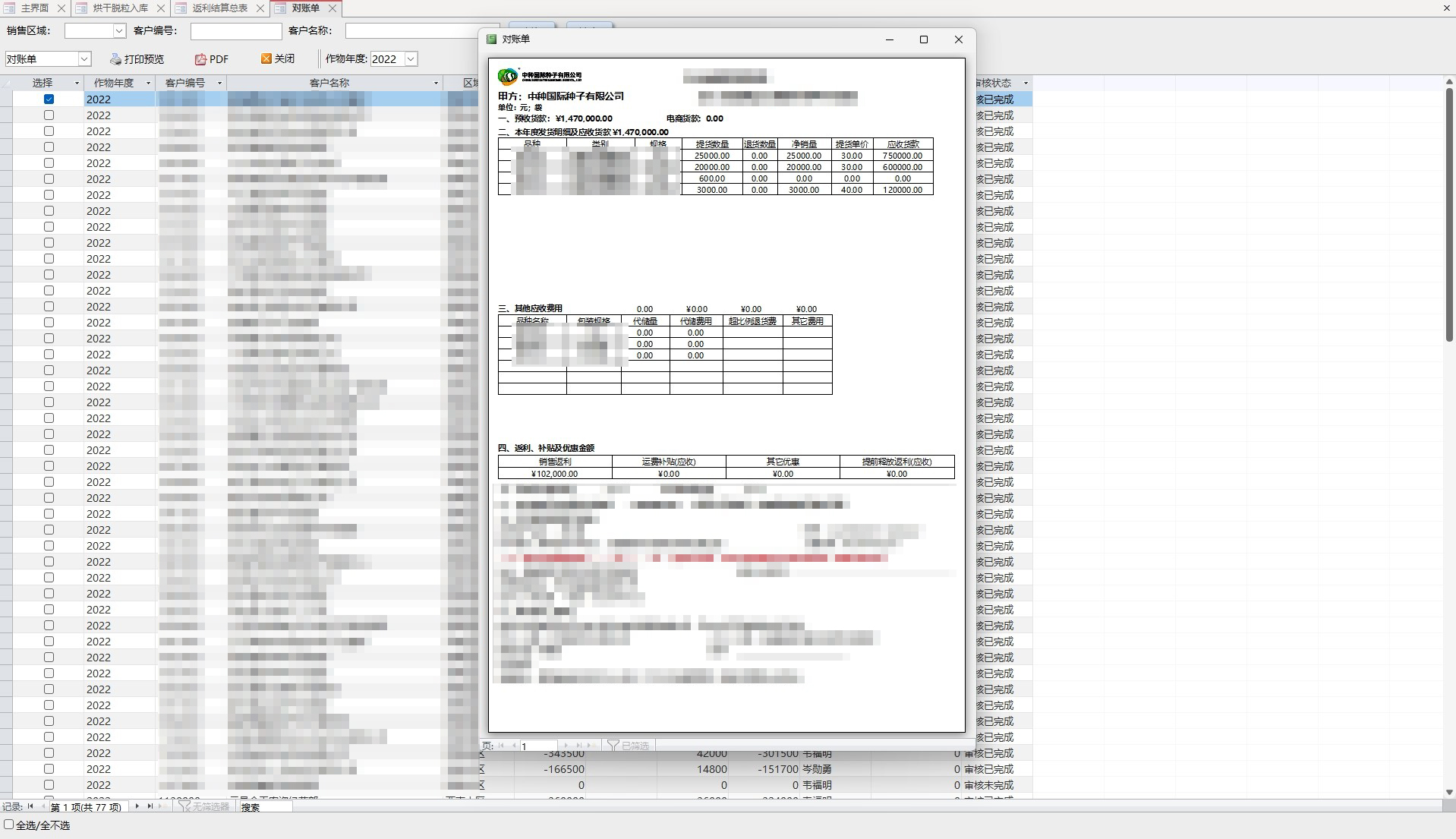
Task: Open the 销售区域 dropdown
Action: (x=119, y=31)
